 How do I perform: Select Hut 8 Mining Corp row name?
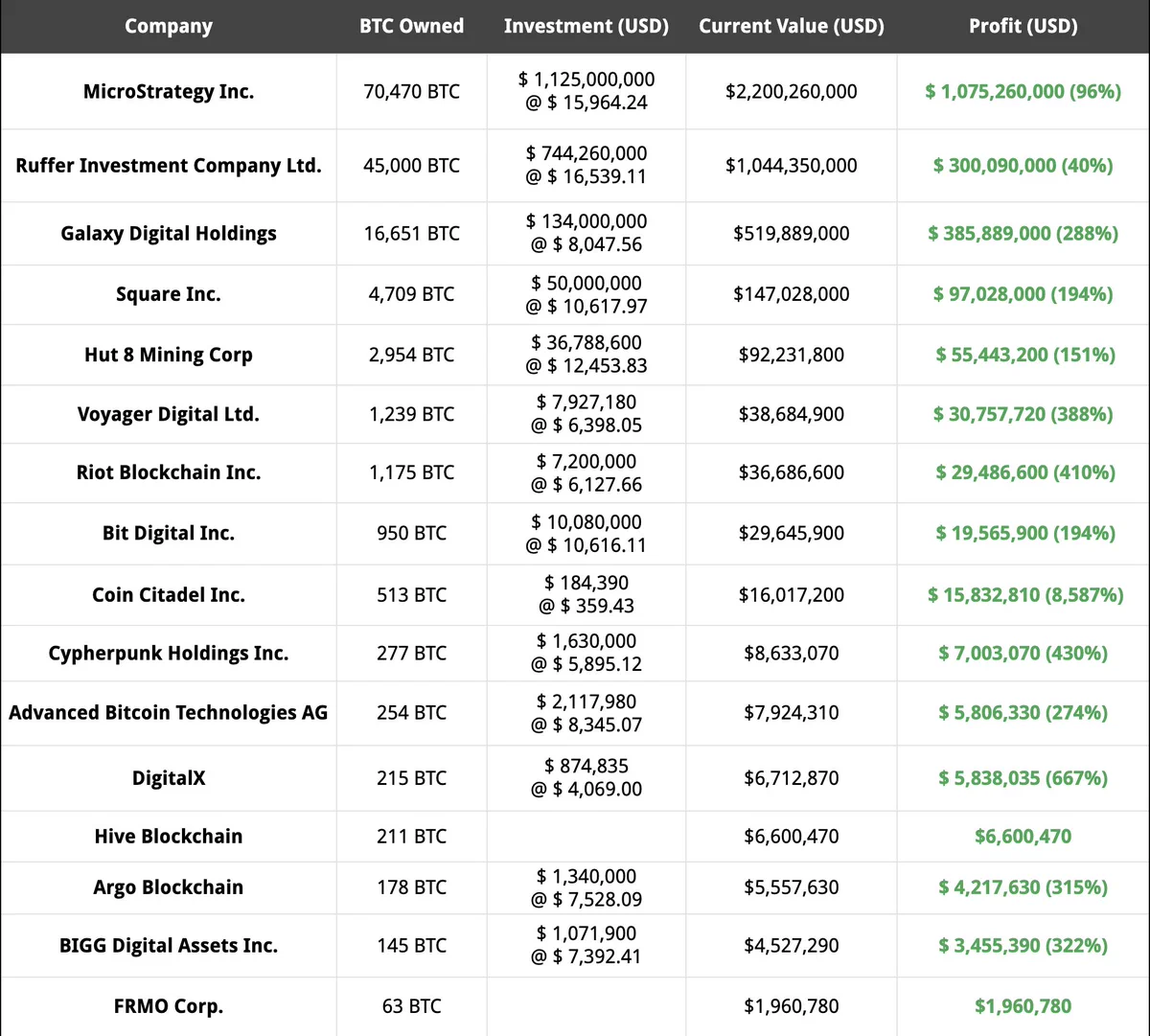(169, 355)
